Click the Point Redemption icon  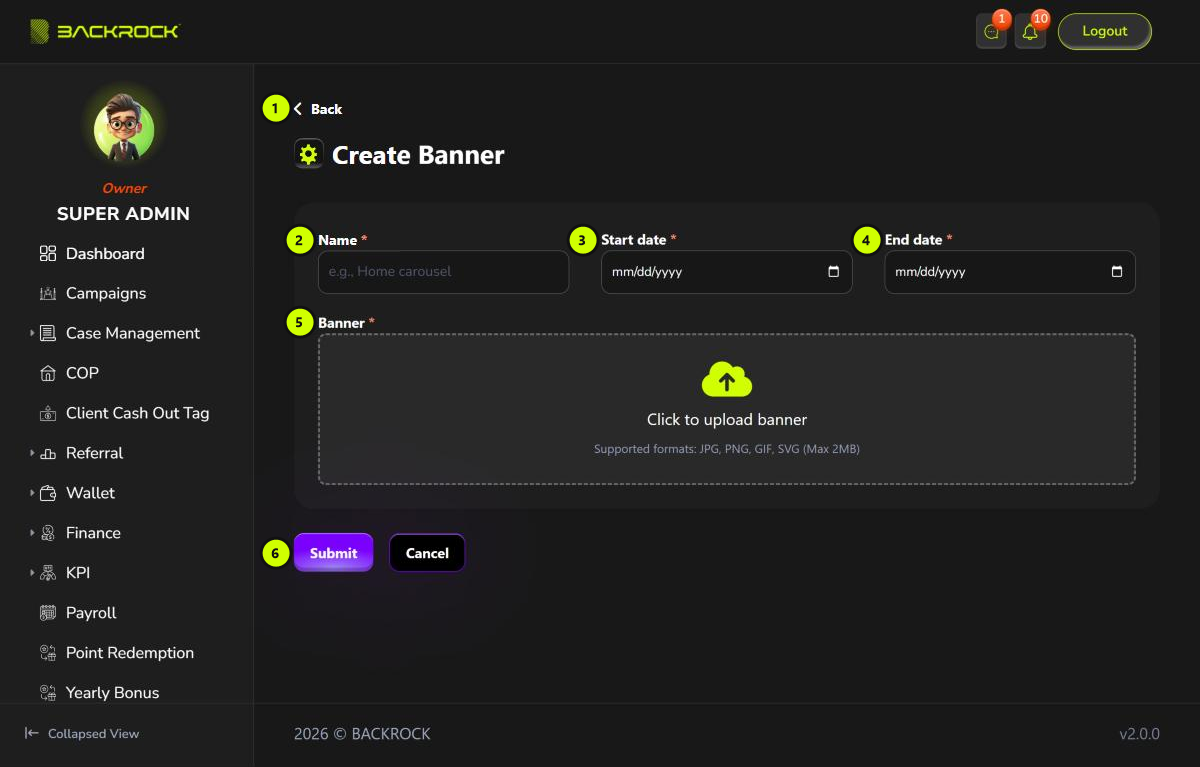pos(48,654)
